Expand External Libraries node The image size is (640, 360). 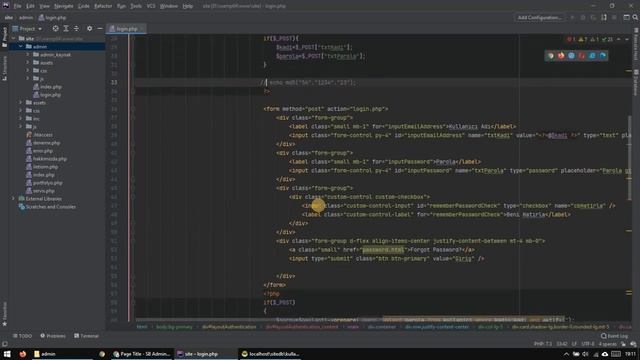[x=13, y=199]
